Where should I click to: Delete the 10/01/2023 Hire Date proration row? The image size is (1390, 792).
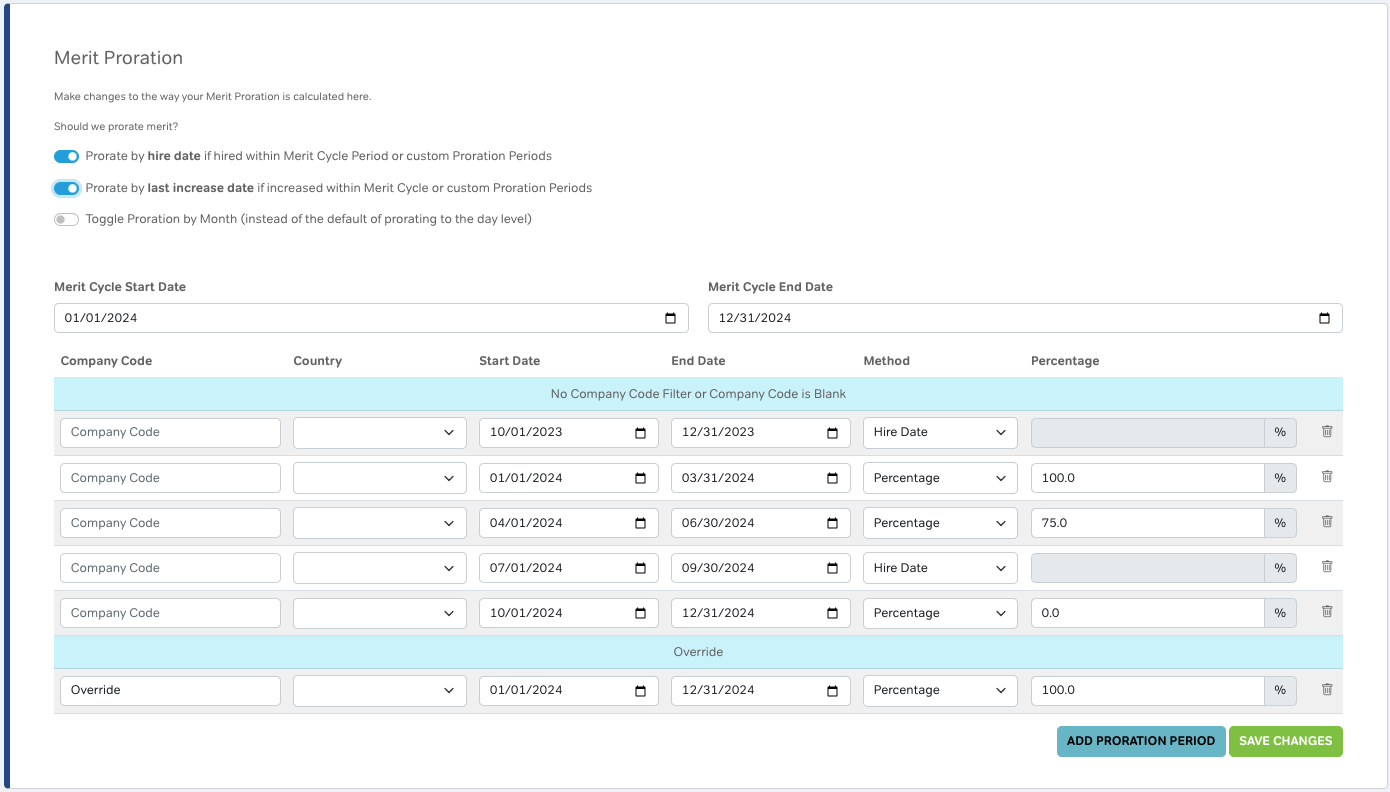[x=1327, y=432]
